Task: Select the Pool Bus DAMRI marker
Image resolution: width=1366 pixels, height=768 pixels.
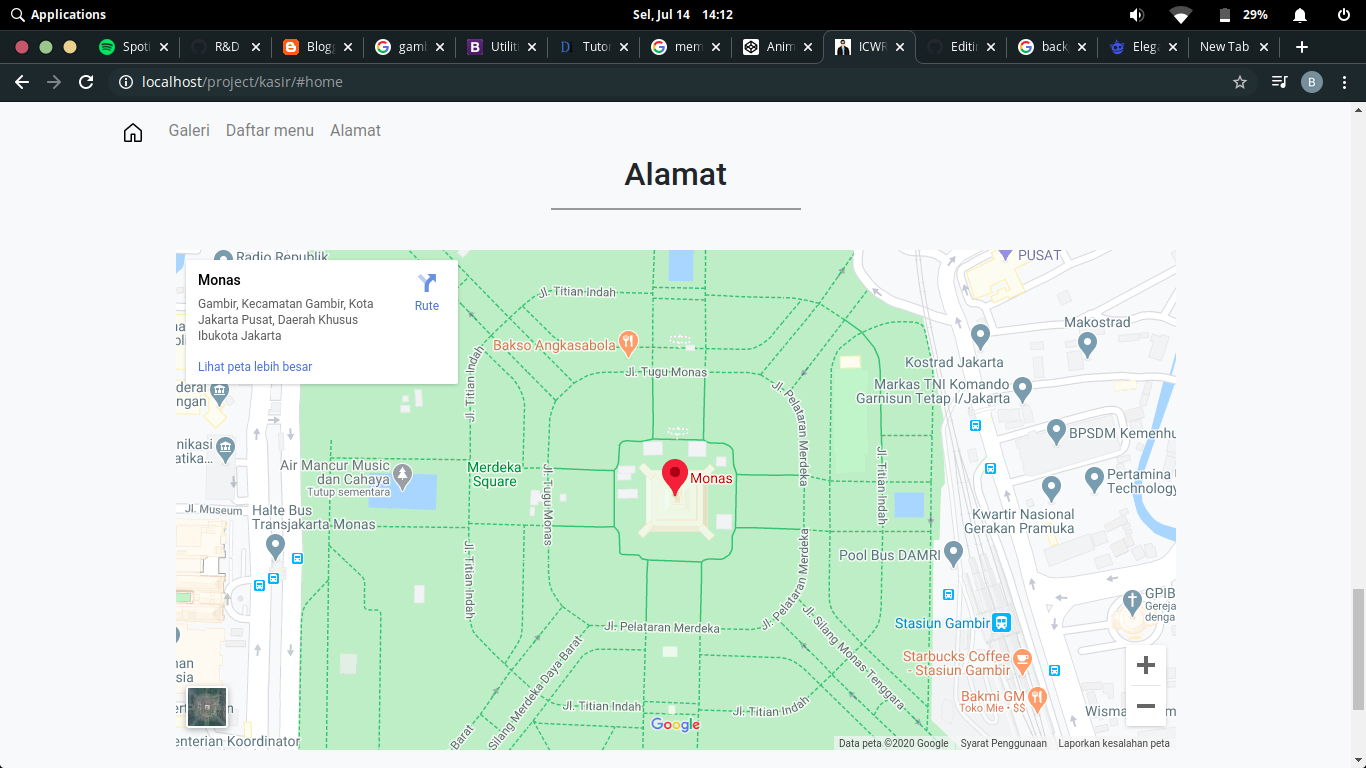Action: 953,553
